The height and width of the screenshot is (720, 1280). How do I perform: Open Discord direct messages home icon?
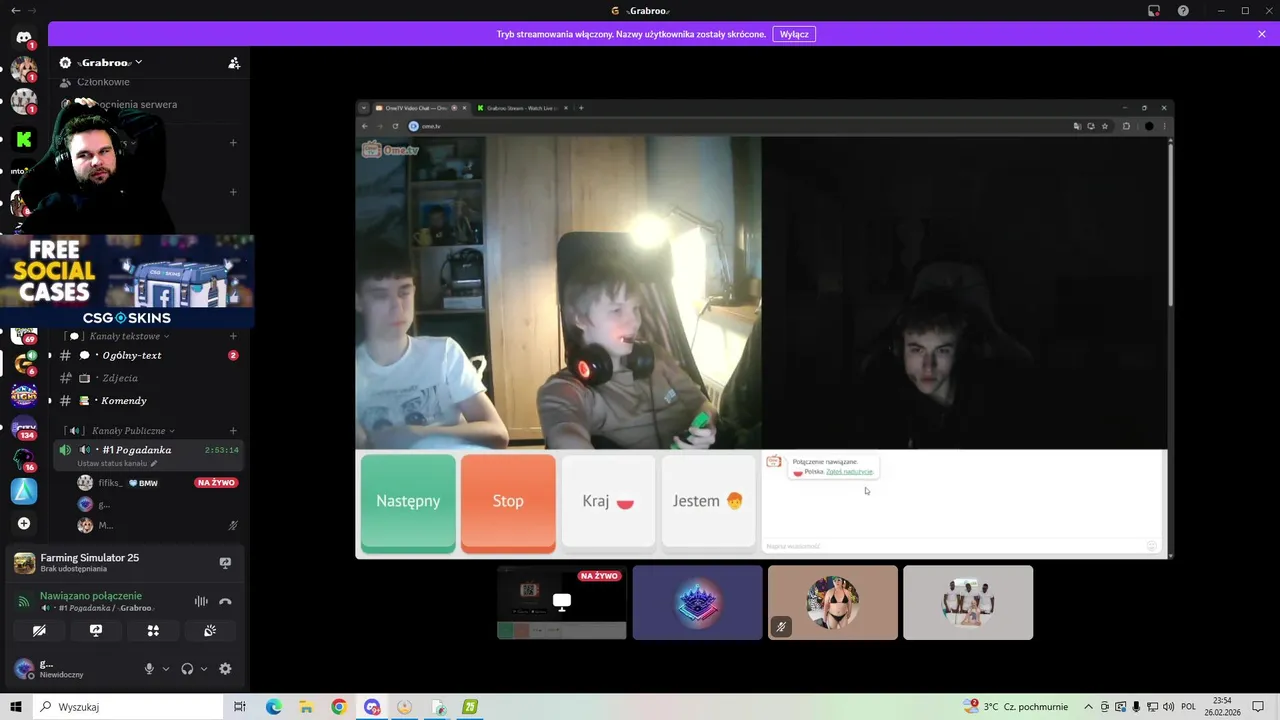point(23,38)
